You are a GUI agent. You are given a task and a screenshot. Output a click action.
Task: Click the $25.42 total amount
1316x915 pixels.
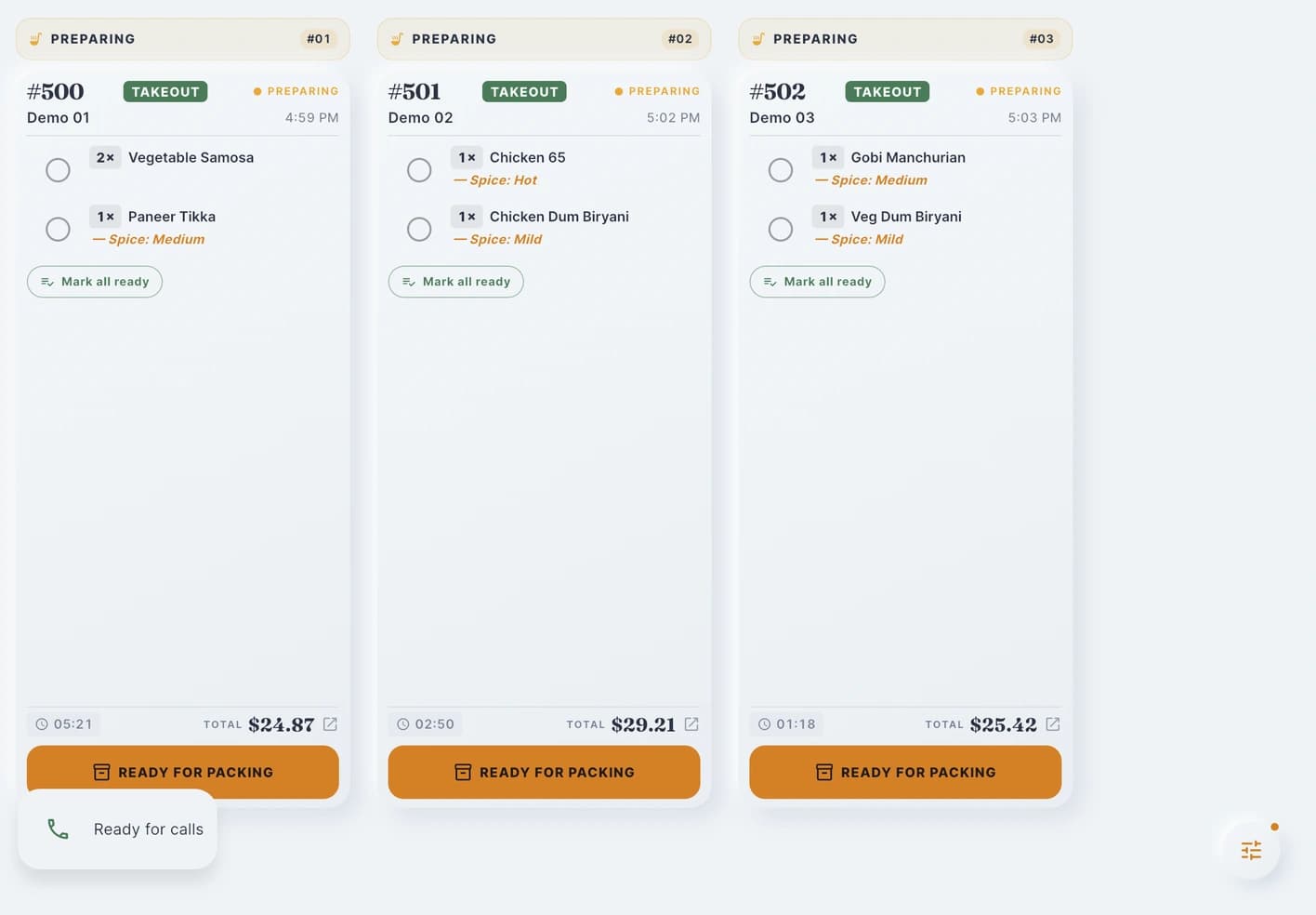click(1004, 725)
